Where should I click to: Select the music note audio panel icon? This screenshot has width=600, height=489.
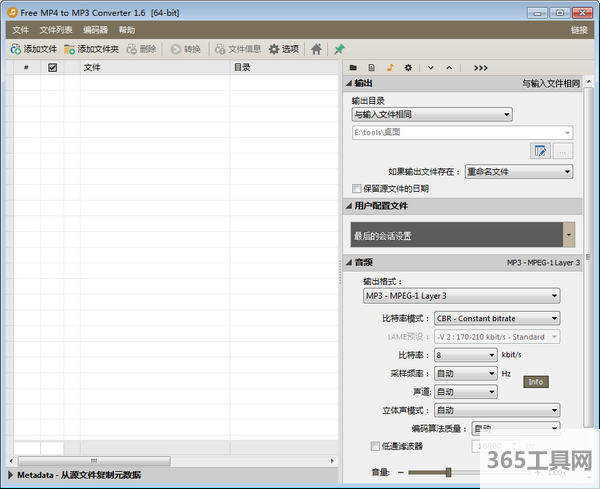[x=390, y=67]
